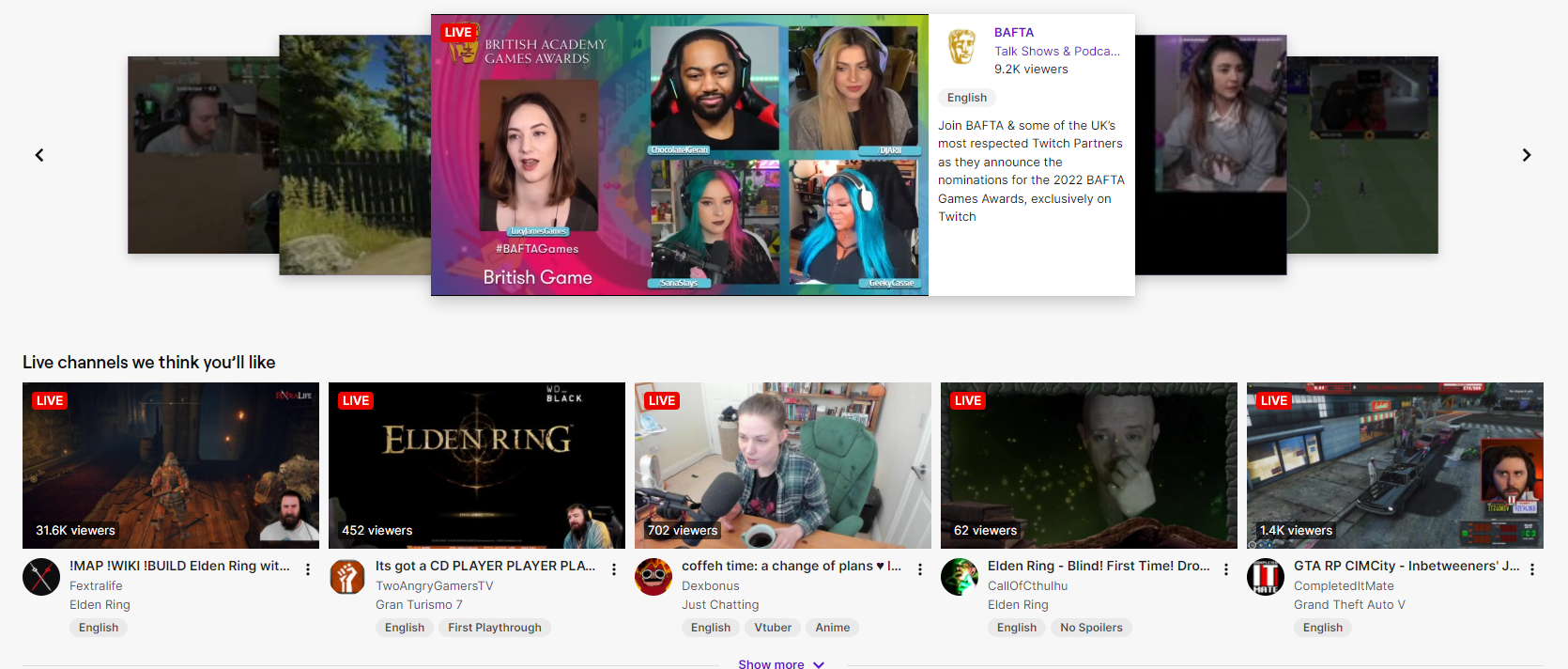Click CompletedItMate channel name
The image size is (1568, 669).
1344,585
